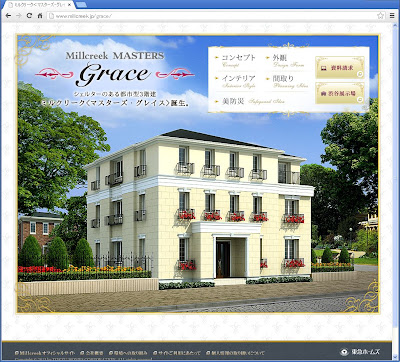
Task: Click the Millcreek オフィシャルサイト footer link
Action: point(46,353)
